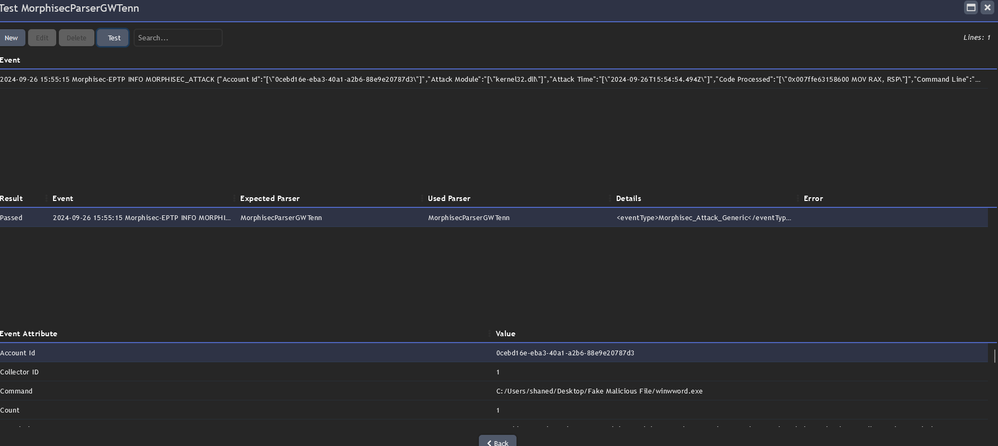Click the Expected Parser cell MorphisecParserGWTenn
The width and height of the screenshot is (998, 446).
pyautogui.click(x=281, y=218)
